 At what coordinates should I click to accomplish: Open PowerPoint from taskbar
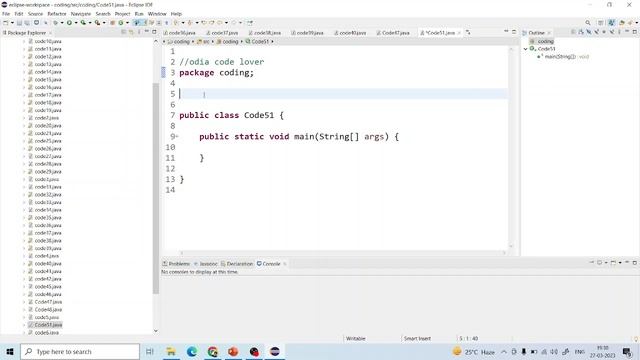[233, 351]
